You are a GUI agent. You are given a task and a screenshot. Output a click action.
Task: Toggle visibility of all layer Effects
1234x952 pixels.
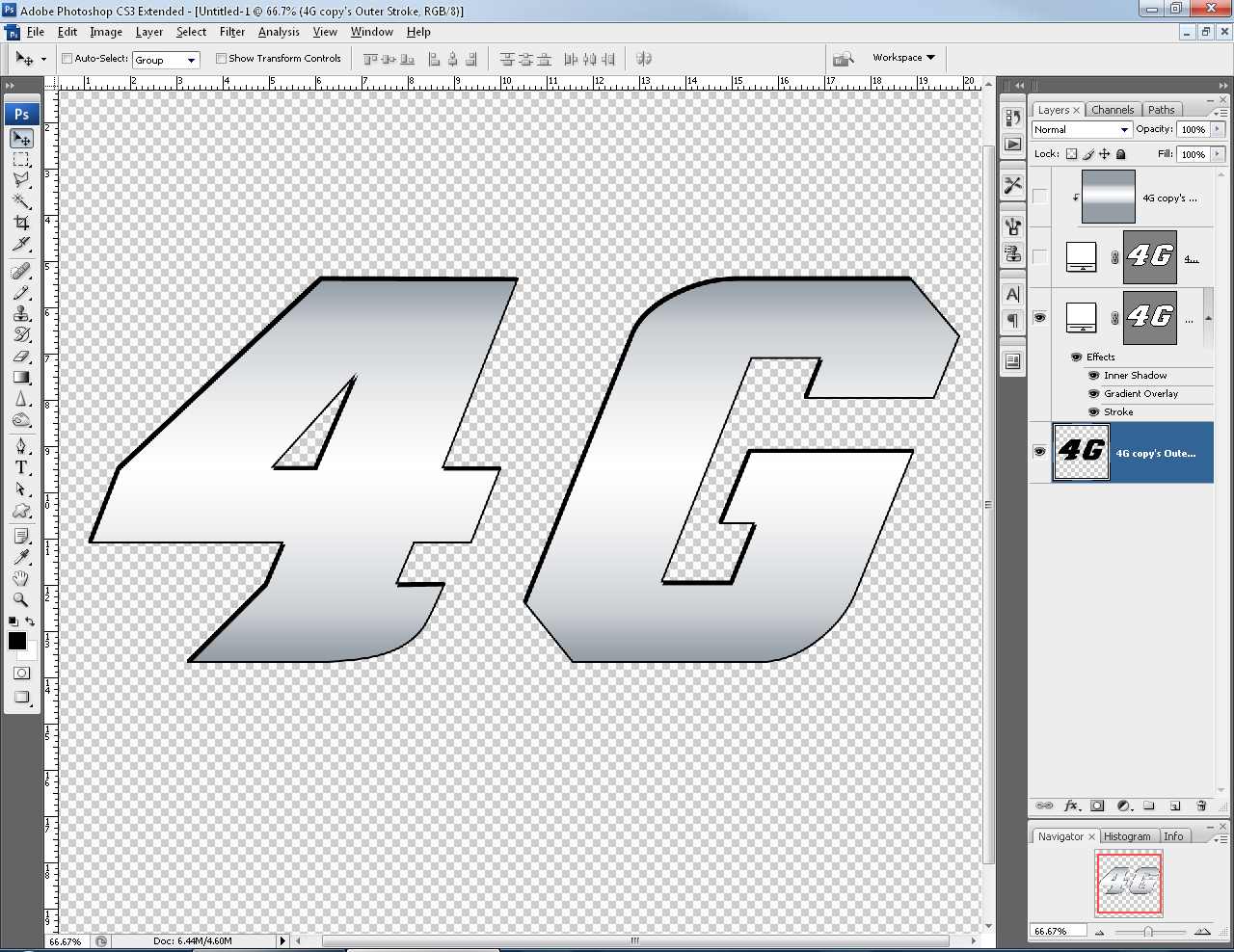1076,357
